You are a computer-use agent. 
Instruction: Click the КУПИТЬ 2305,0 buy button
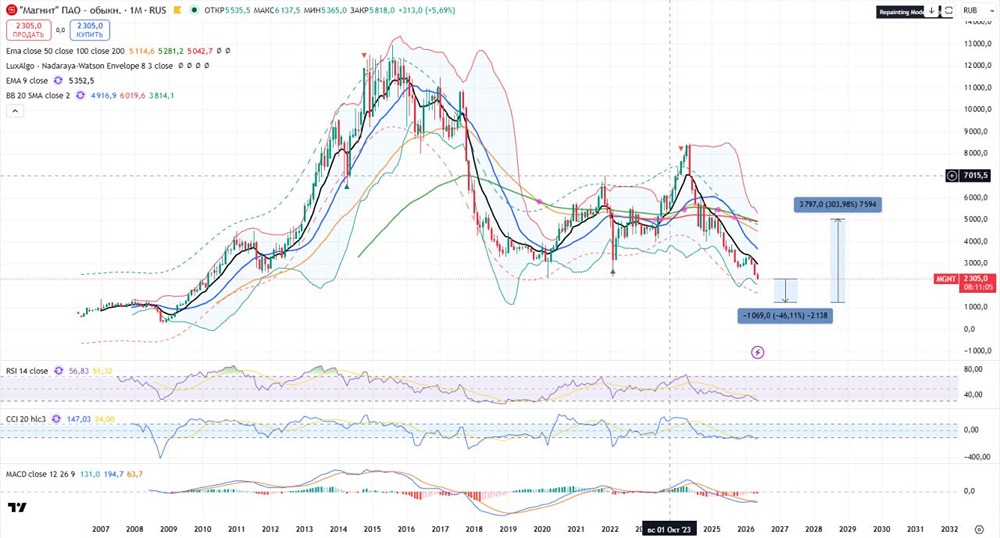[x=90, y=30]
